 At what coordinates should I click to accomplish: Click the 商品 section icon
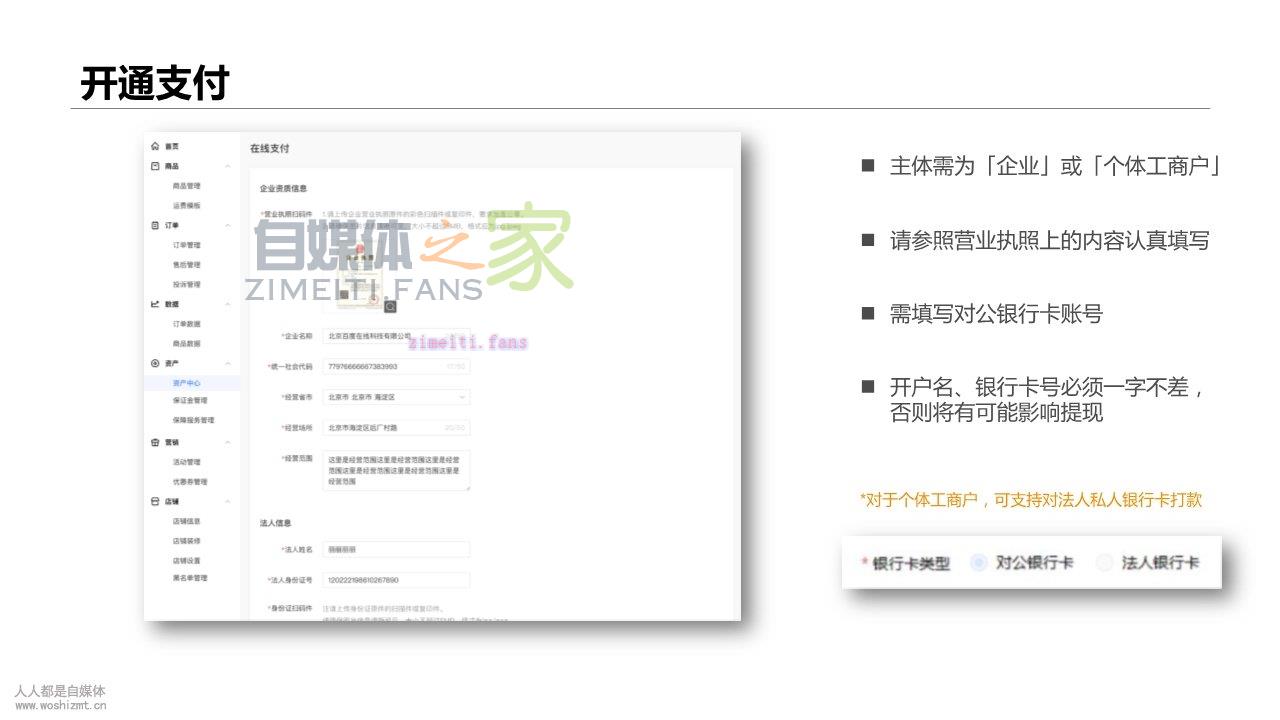tap(155, 166)
